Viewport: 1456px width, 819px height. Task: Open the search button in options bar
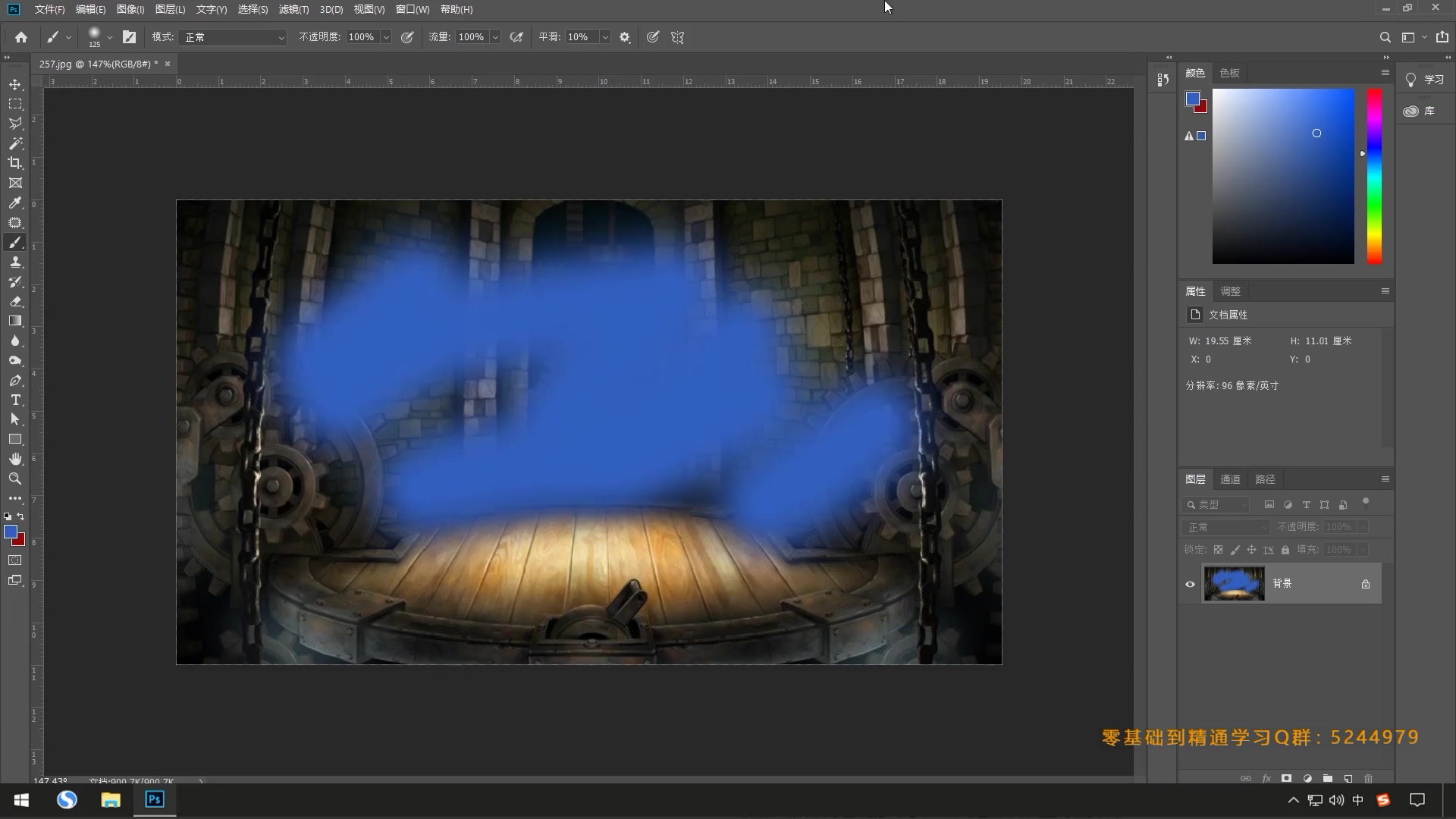click(1385, 37)
